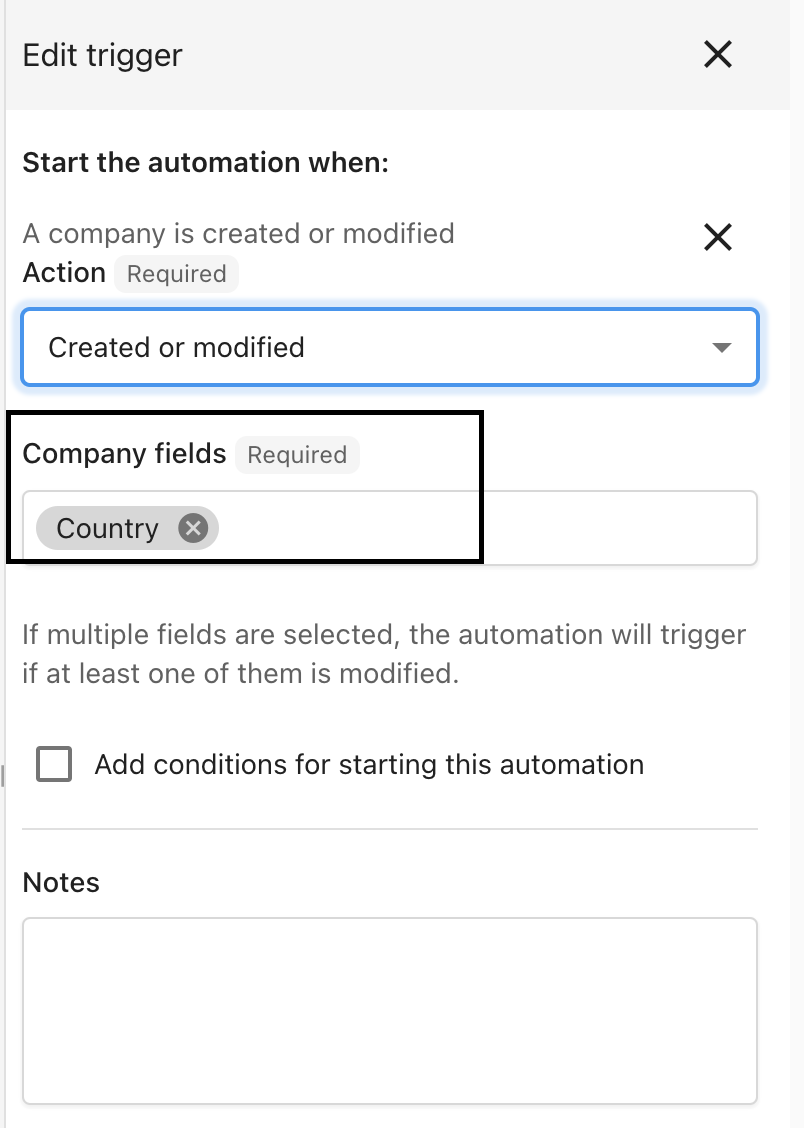Open the Action dropdown showing Created or modified
The height and width of the screenshot is (1128, 804).
pos(389,347)
